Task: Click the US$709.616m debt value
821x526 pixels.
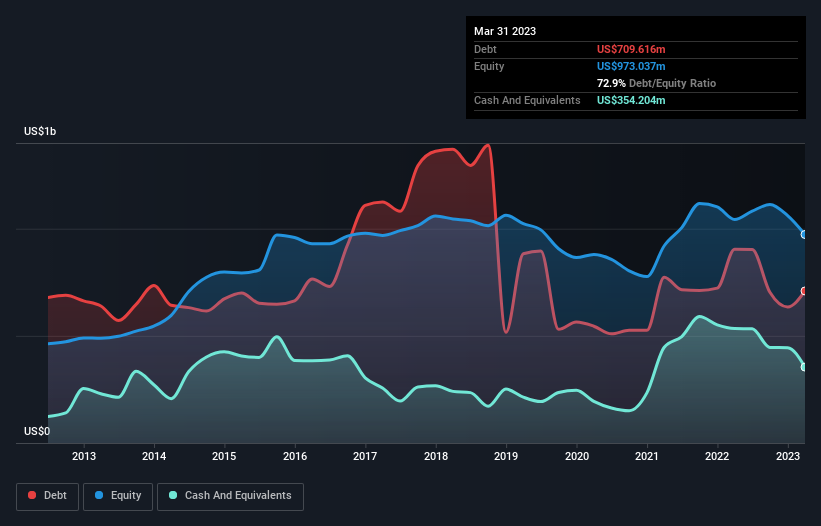Action: pyautogui.click(x=631, y=49)
